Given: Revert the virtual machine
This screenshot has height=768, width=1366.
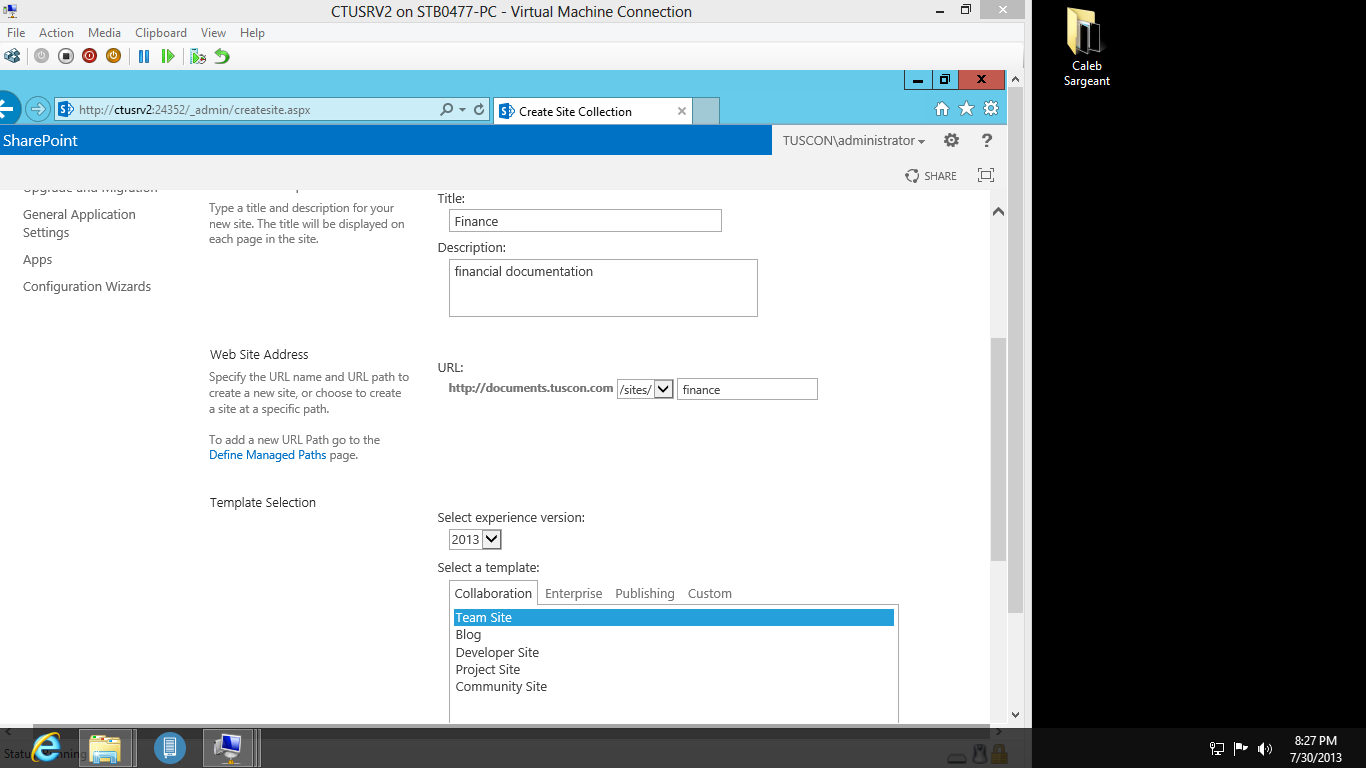Looking at the screenshot, I should [x=222, y=56].
